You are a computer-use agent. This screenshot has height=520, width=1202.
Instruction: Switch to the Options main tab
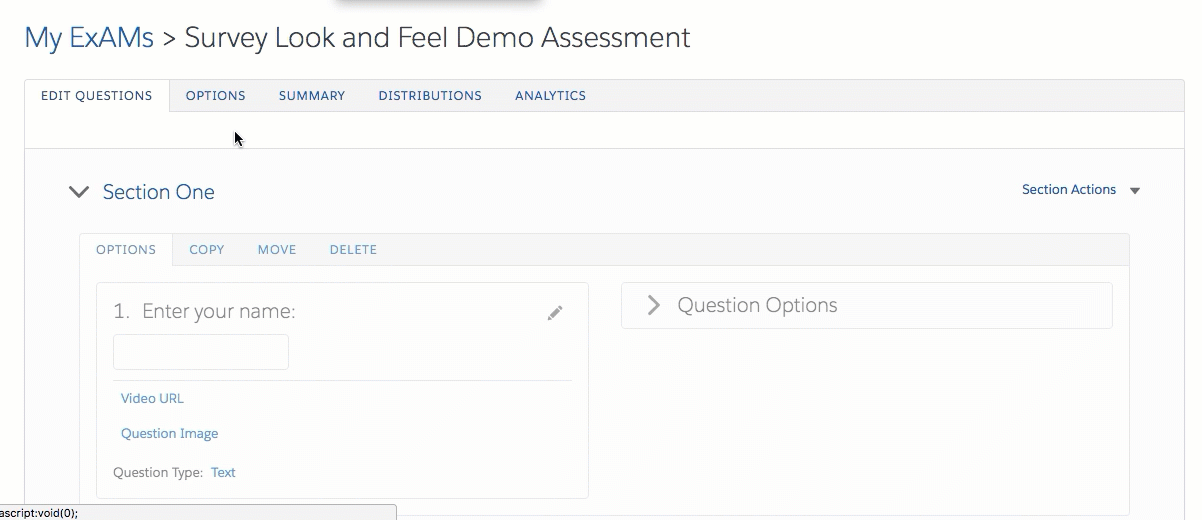215,96
